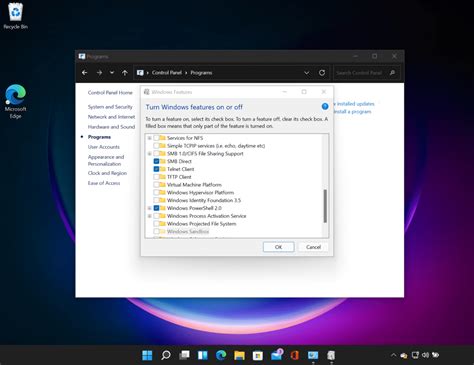Click the Back arrow in Programs window
The image size is (474, 365).
(x=85, y=73)
